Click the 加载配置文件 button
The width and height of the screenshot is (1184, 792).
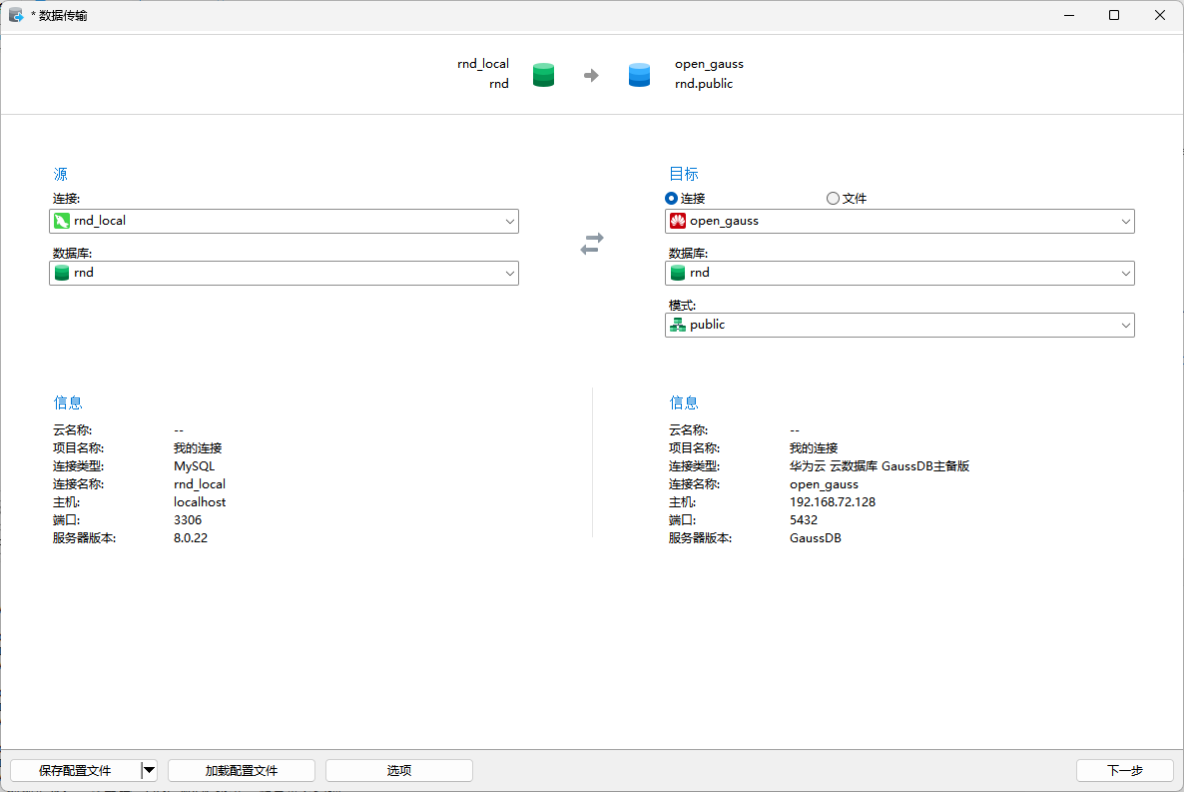241,770
